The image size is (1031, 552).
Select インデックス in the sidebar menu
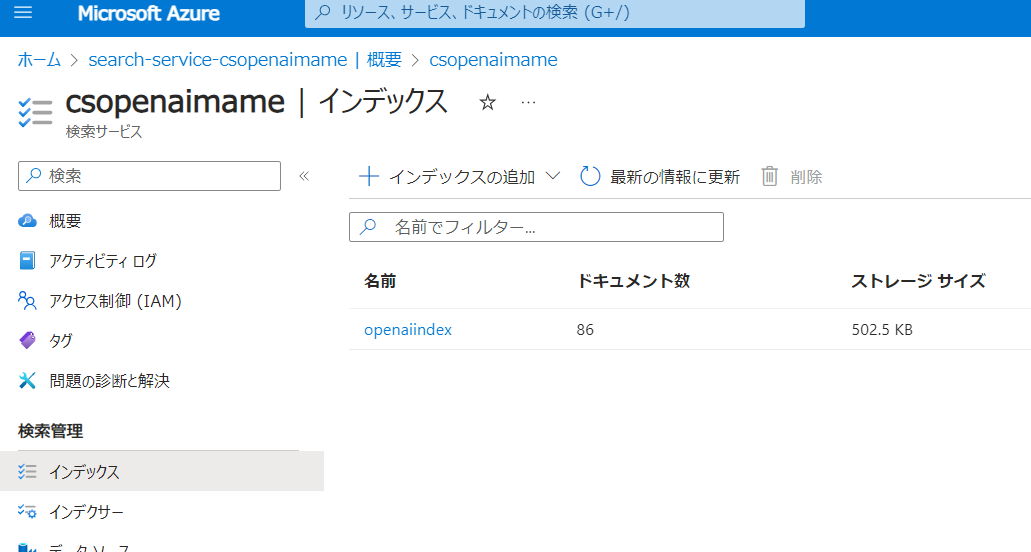[x=84, y=471]
